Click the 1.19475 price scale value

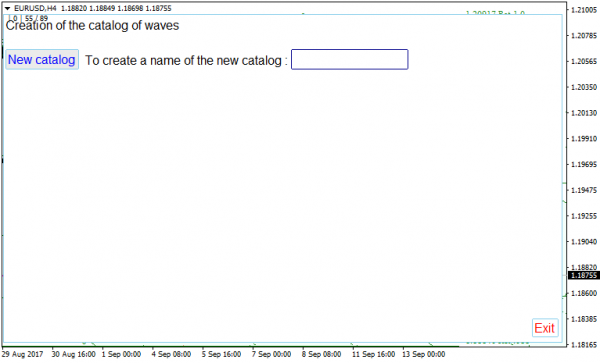click(584, 190)
